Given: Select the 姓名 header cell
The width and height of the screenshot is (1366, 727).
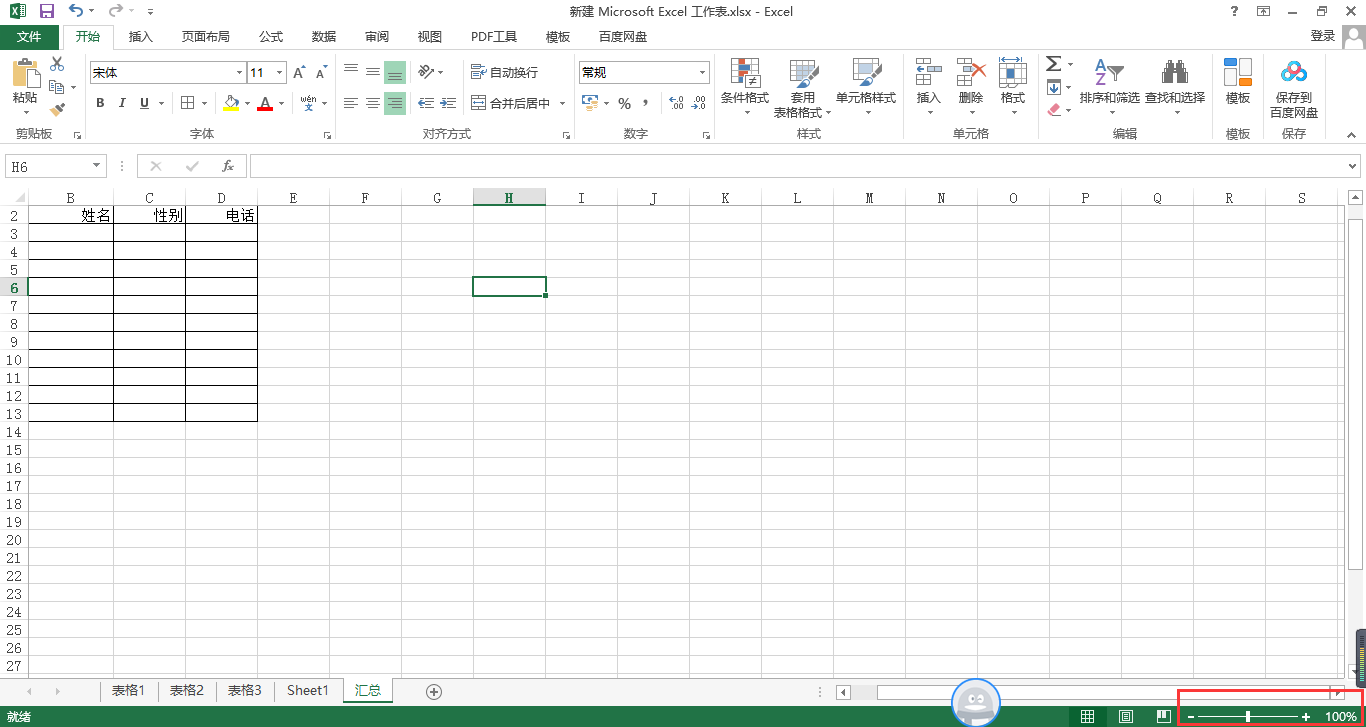Looking at the screenshot, I should [71, 215].
